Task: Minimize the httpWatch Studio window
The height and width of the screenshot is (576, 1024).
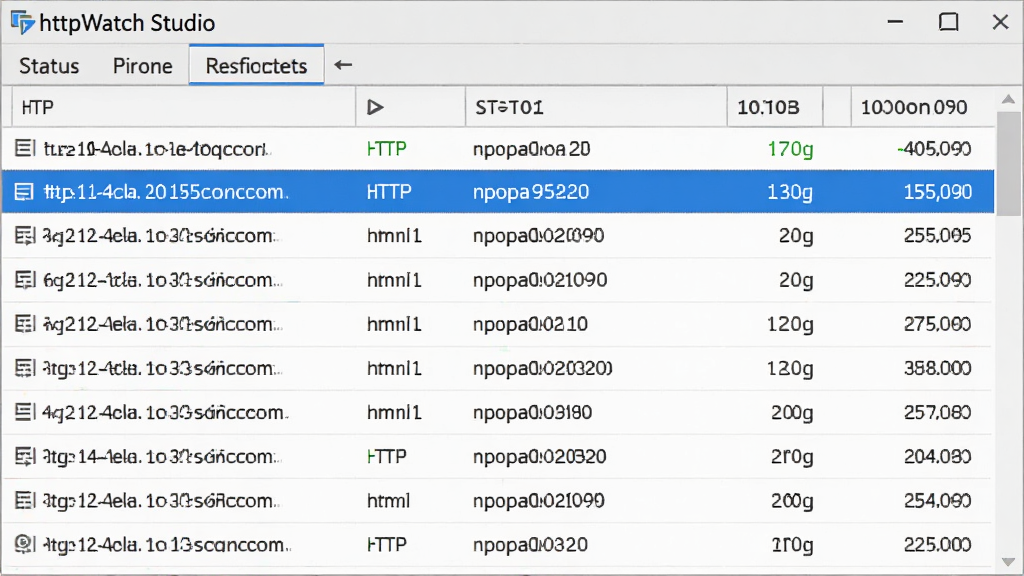Action: [x=895, y=22]
